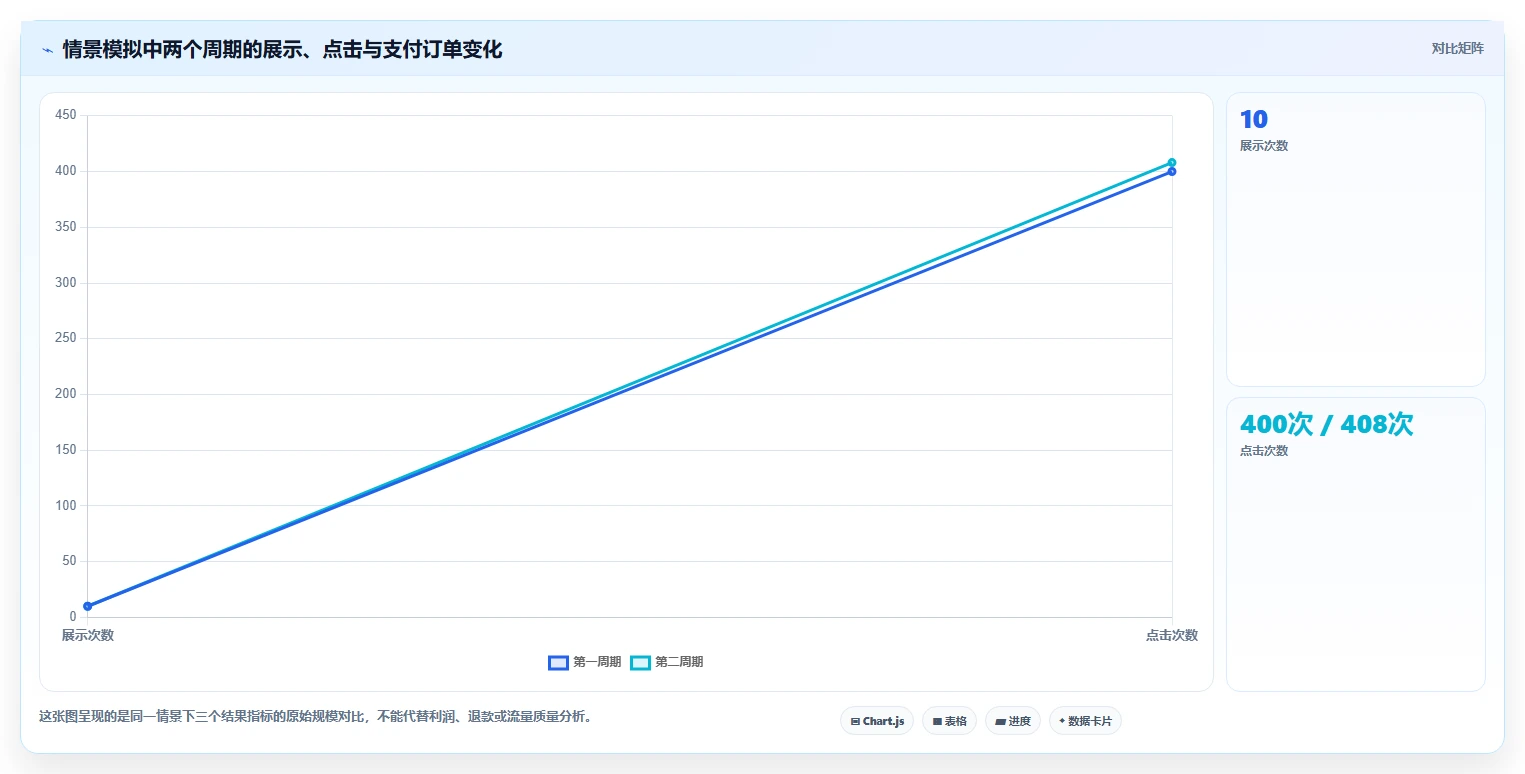The width and height of the screenshot is (1525, 774).
Task: Click the 150 y-axis tick label
Action: click(x=66, y=450)
